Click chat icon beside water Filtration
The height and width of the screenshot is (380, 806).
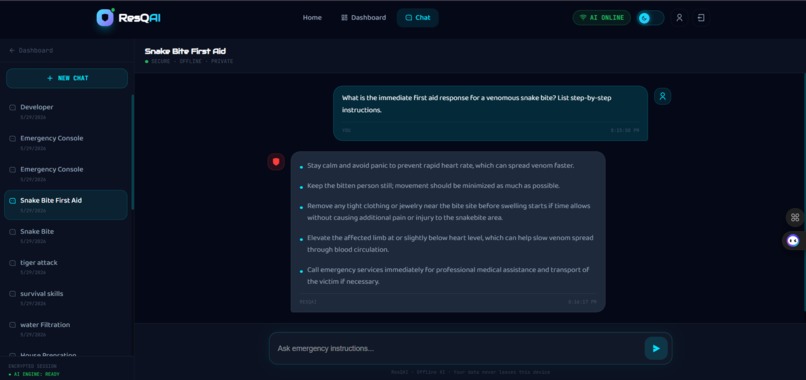pyautogui.click(x=12, y=325)
